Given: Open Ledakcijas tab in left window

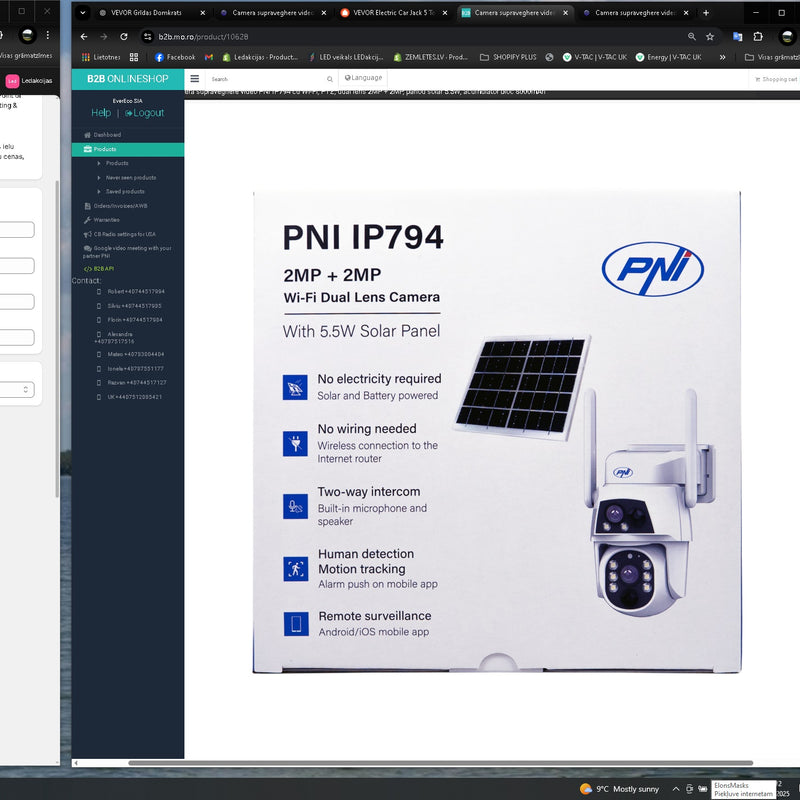Looking at the screenshot, I should click(x=30, y=81).
